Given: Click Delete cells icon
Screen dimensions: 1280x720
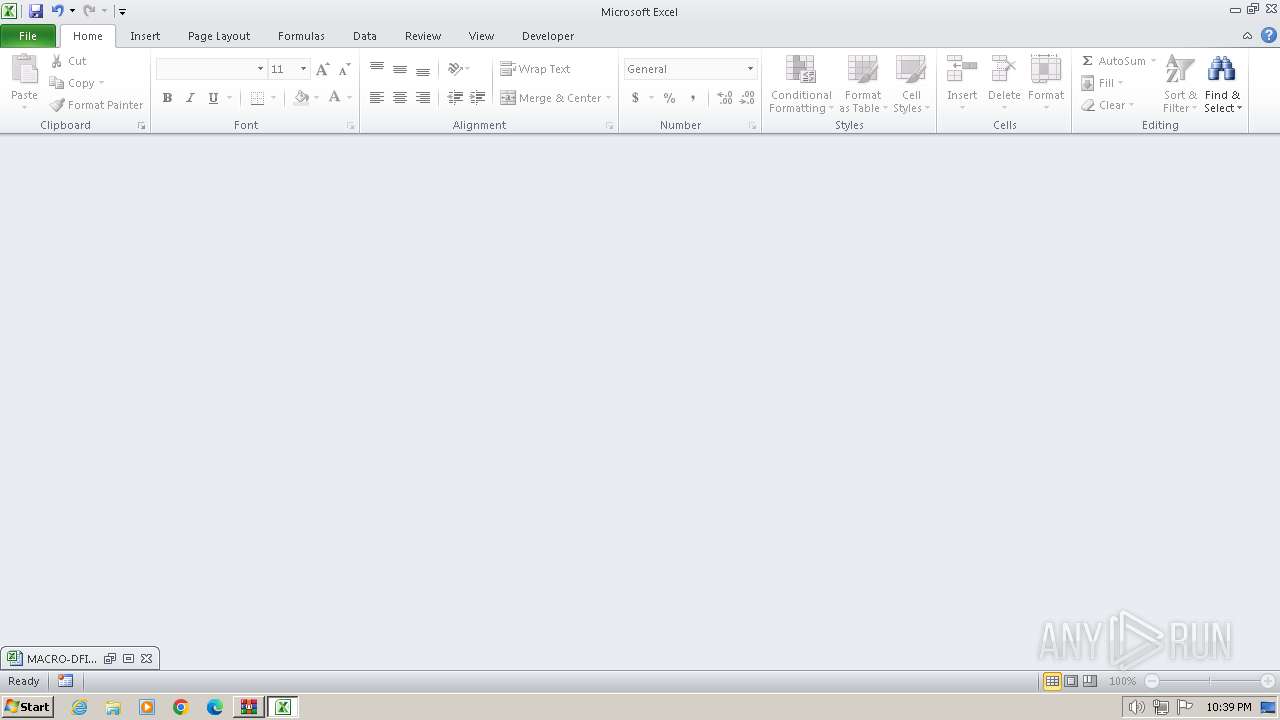Looking at the screenshot, I should click(1004, 69).
